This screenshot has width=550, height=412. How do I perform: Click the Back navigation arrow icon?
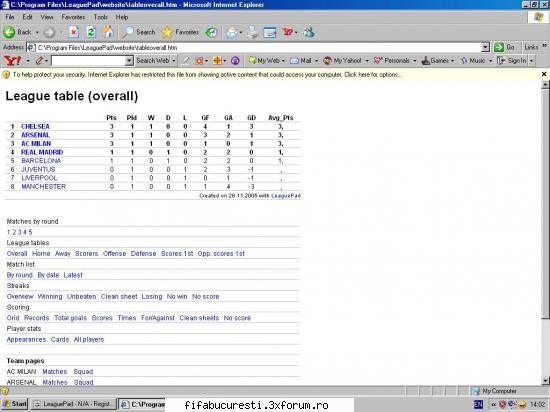tap(9, 32)
